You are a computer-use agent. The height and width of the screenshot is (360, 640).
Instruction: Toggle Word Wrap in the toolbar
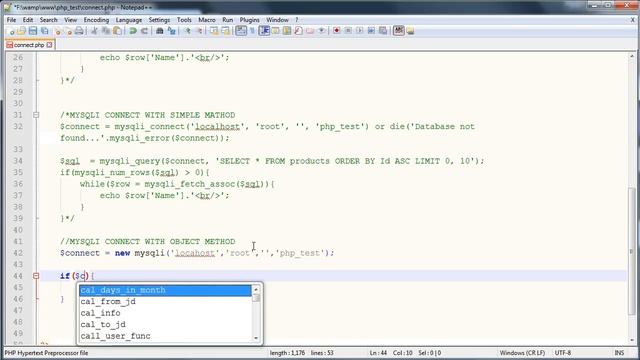240,31
